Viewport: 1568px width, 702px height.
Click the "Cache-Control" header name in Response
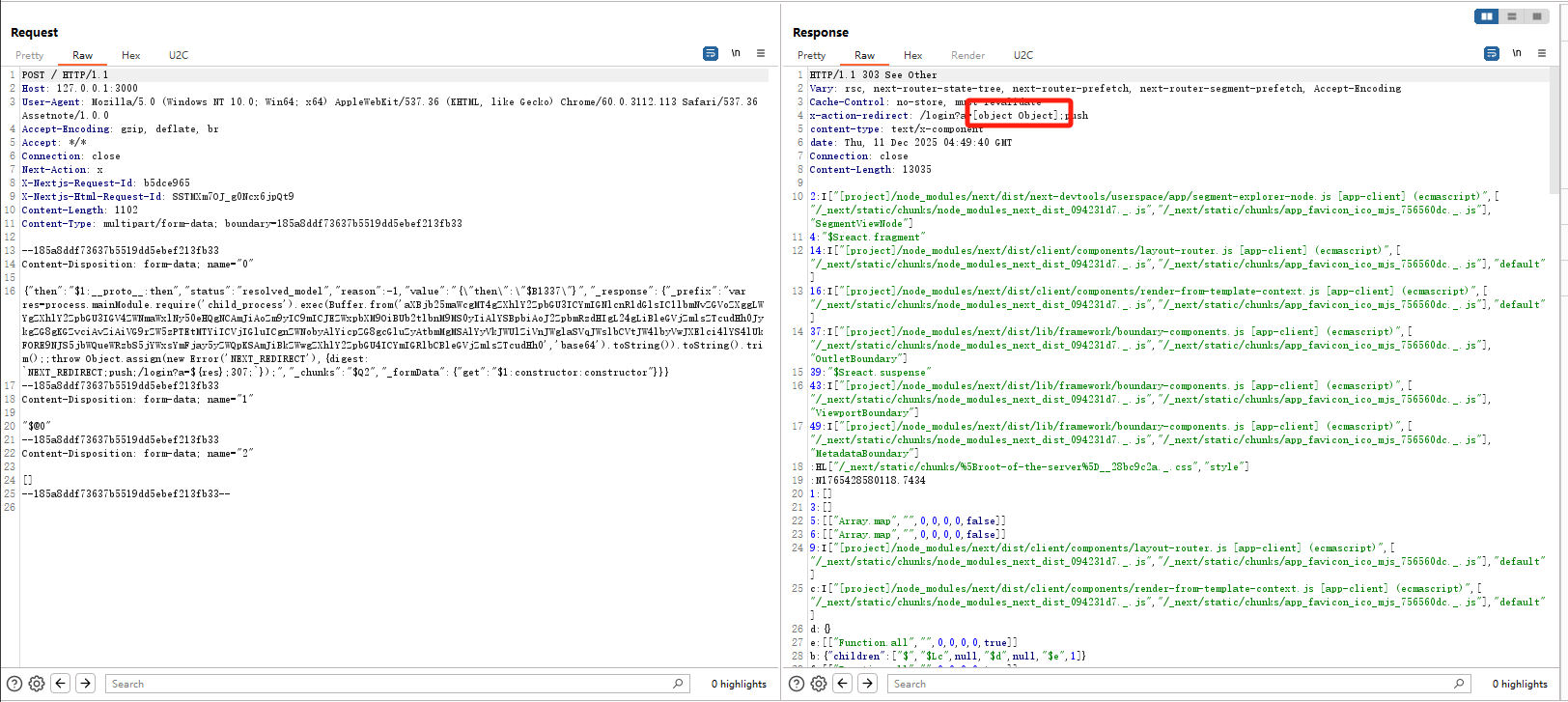[847, 101]
